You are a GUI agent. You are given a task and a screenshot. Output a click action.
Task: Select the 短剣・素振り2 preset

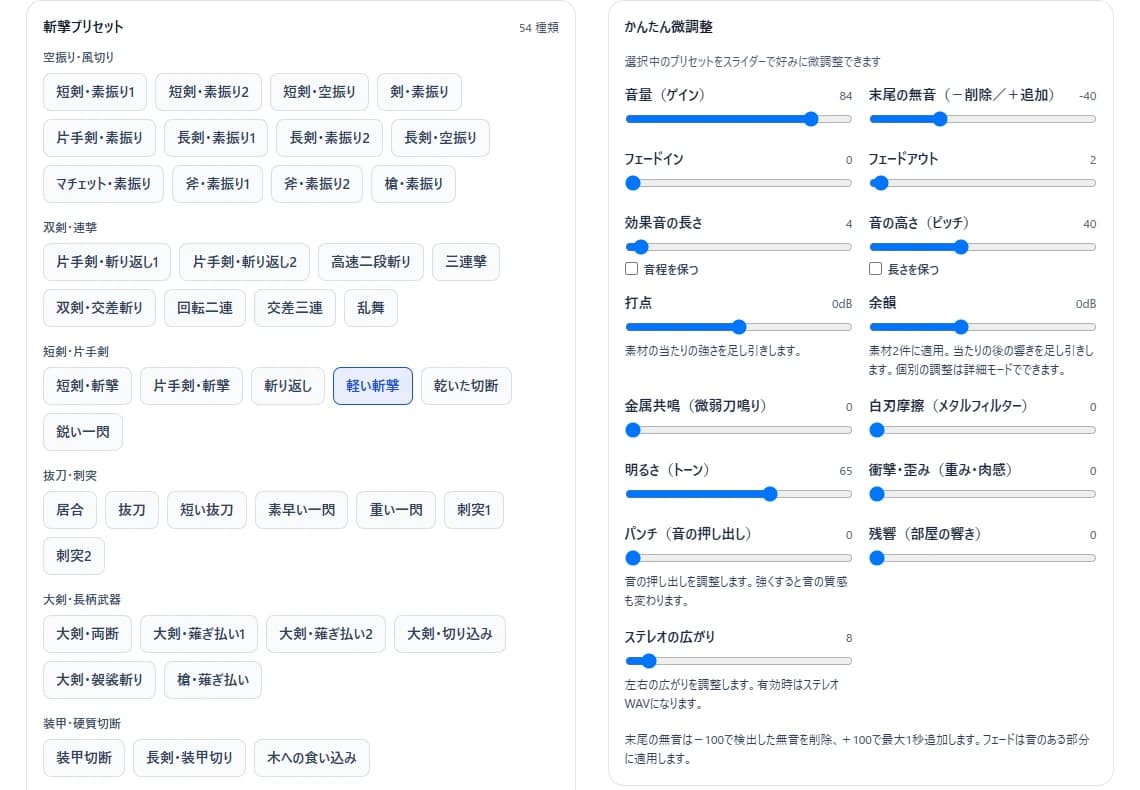tap(208, 92)
